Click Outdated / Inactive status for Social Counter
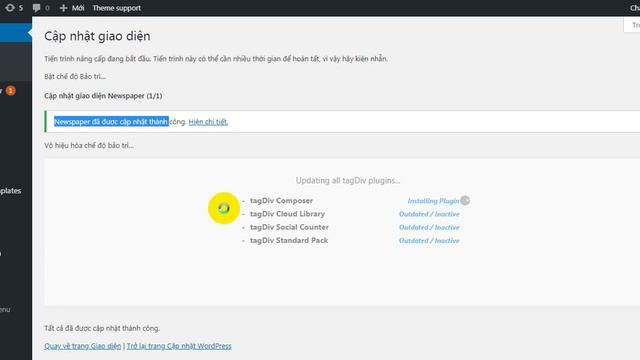The width and height of the screenshot is (640, 360). pos(429,227)
